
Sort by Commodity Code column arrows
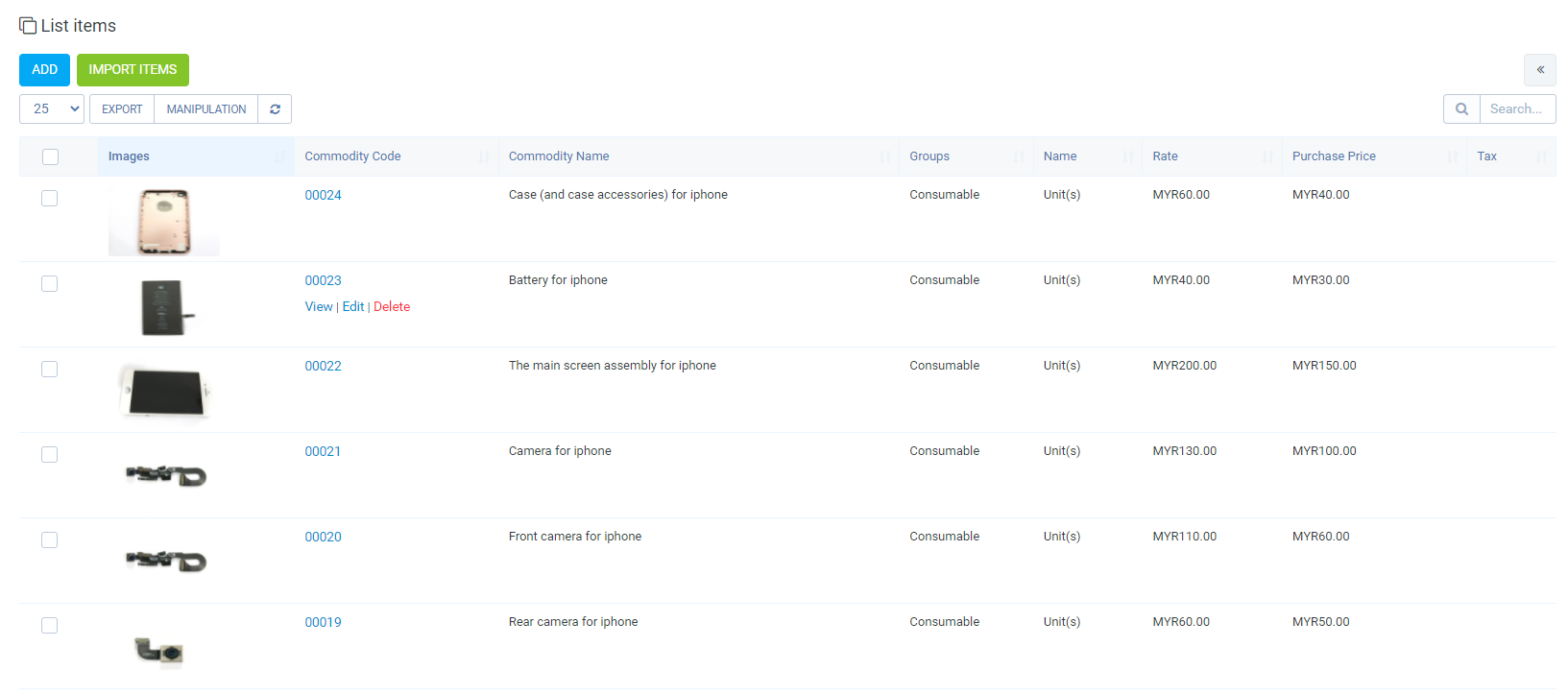point(484,156)
